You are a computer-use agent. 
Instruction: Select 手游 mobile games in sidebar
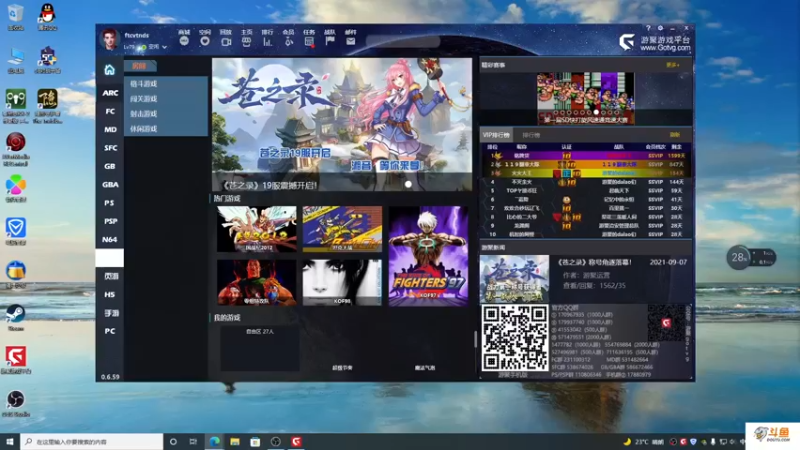point(110,313)
